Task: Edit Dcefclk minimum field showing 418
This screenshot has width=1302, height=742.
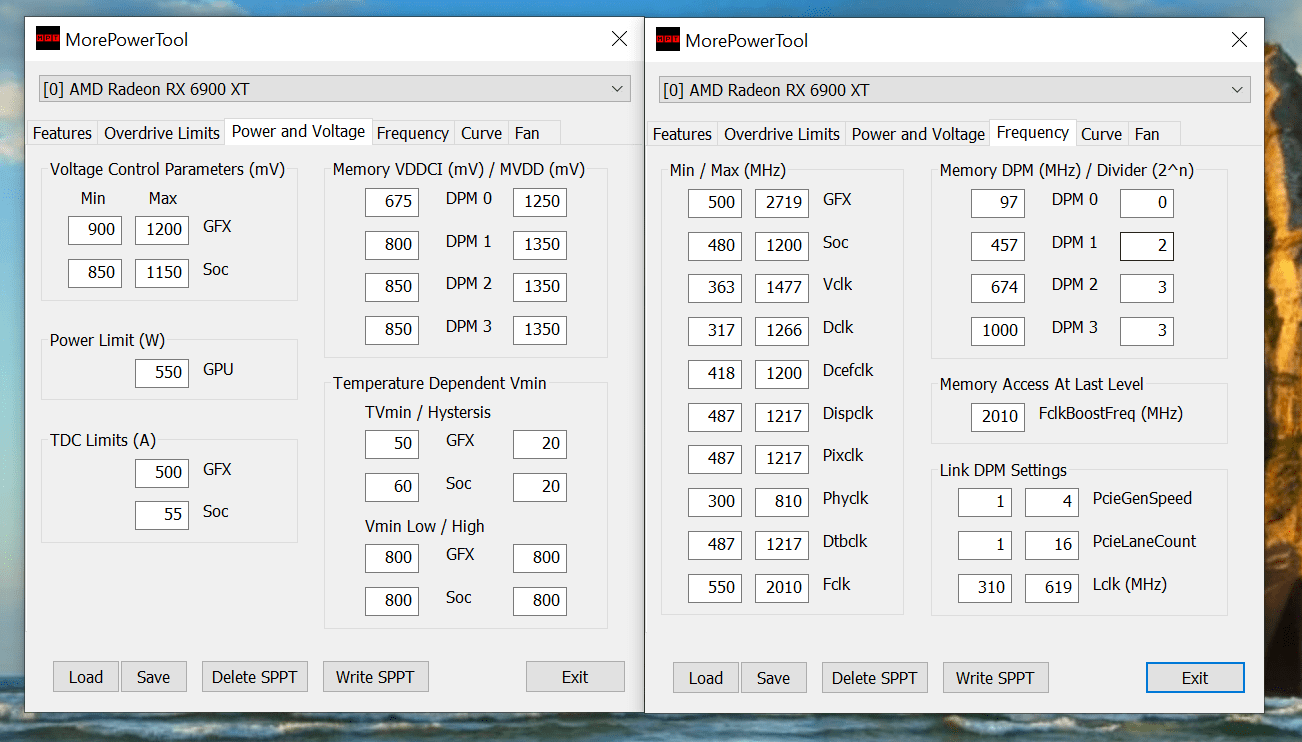Action: point(715,374)
